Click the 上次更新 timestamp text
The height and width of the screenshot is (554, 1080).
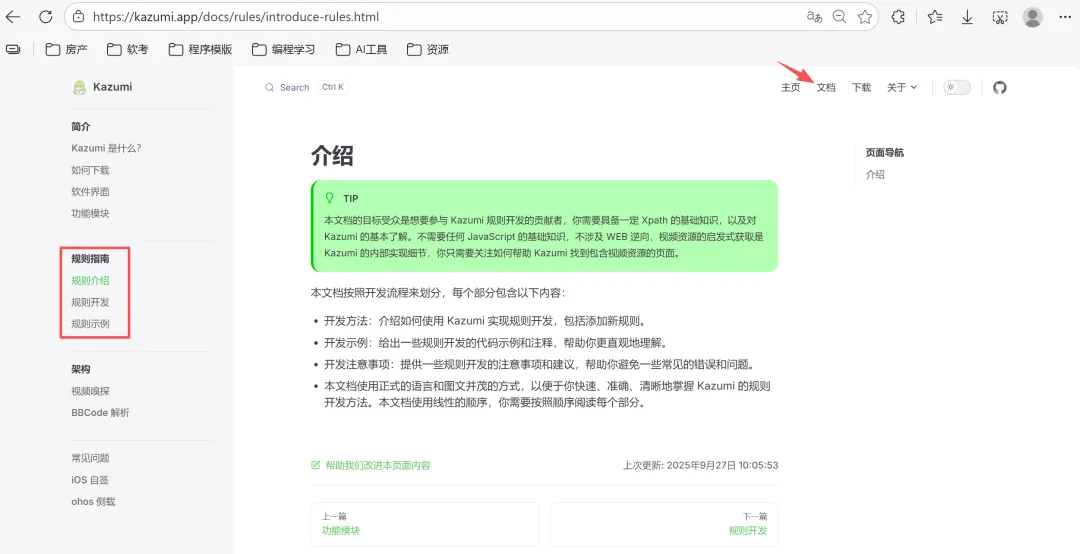pyautogui.click(x=700, y=465)
